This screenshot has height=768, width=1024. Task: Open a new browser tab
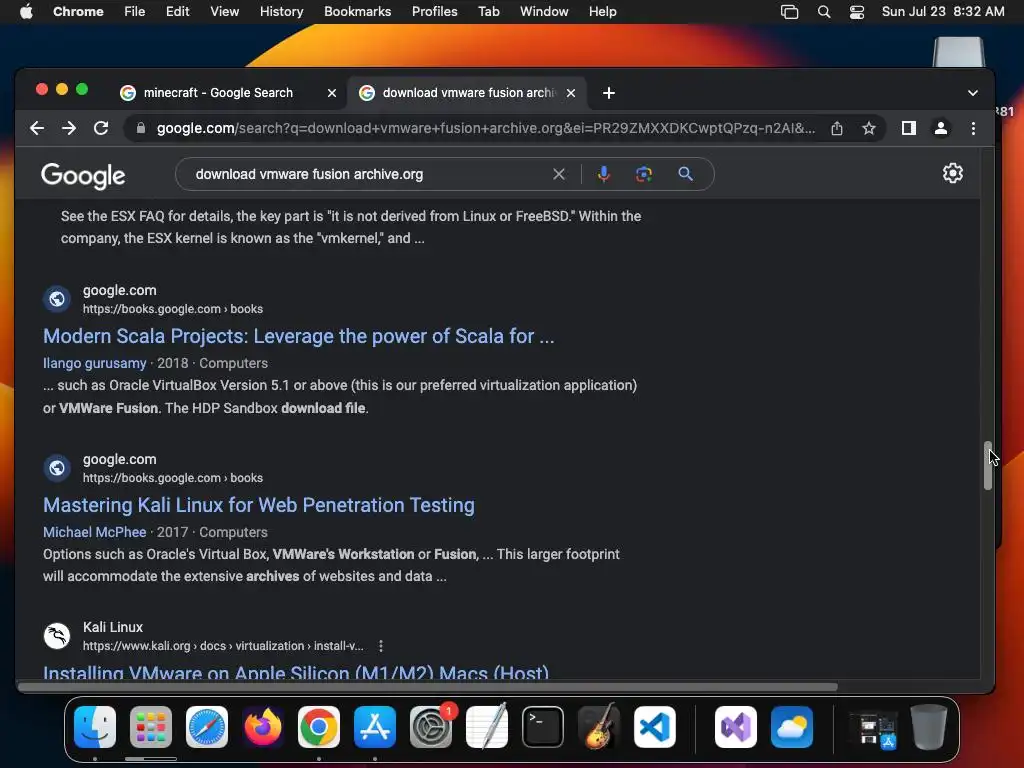click(x=609, y=93)
